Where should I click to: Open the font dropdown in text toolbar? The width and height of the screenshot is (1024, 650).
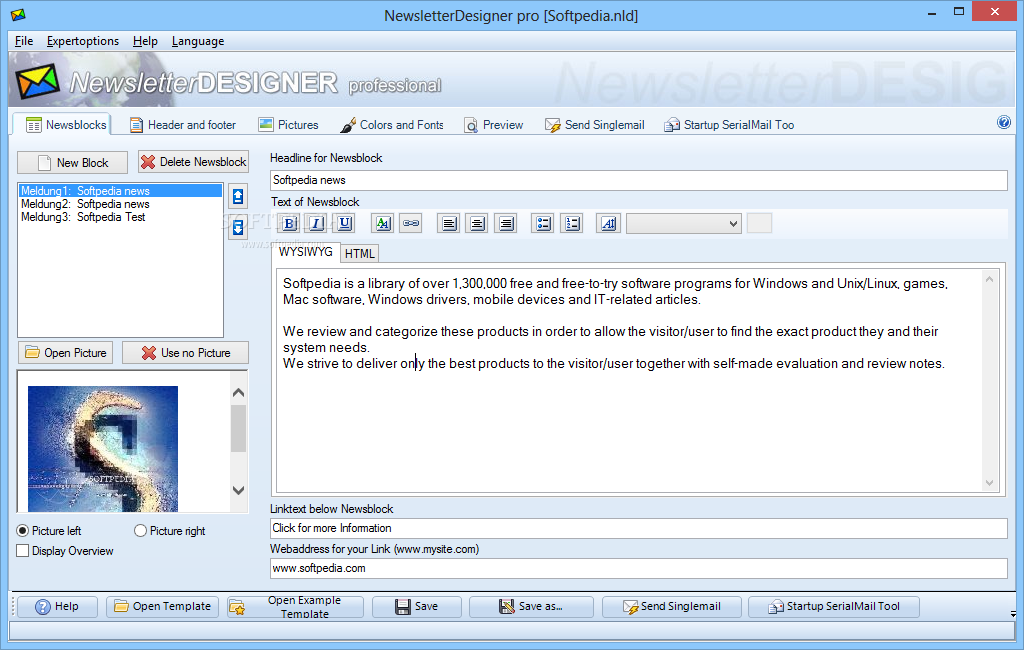(684, 224)
